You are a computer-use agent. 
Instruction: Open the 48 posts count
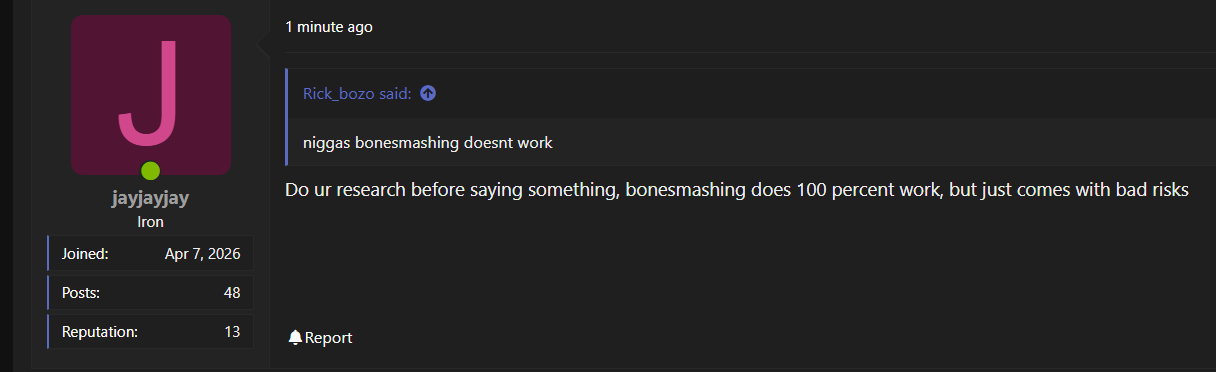pyautogui.click(x=232, y=293)
